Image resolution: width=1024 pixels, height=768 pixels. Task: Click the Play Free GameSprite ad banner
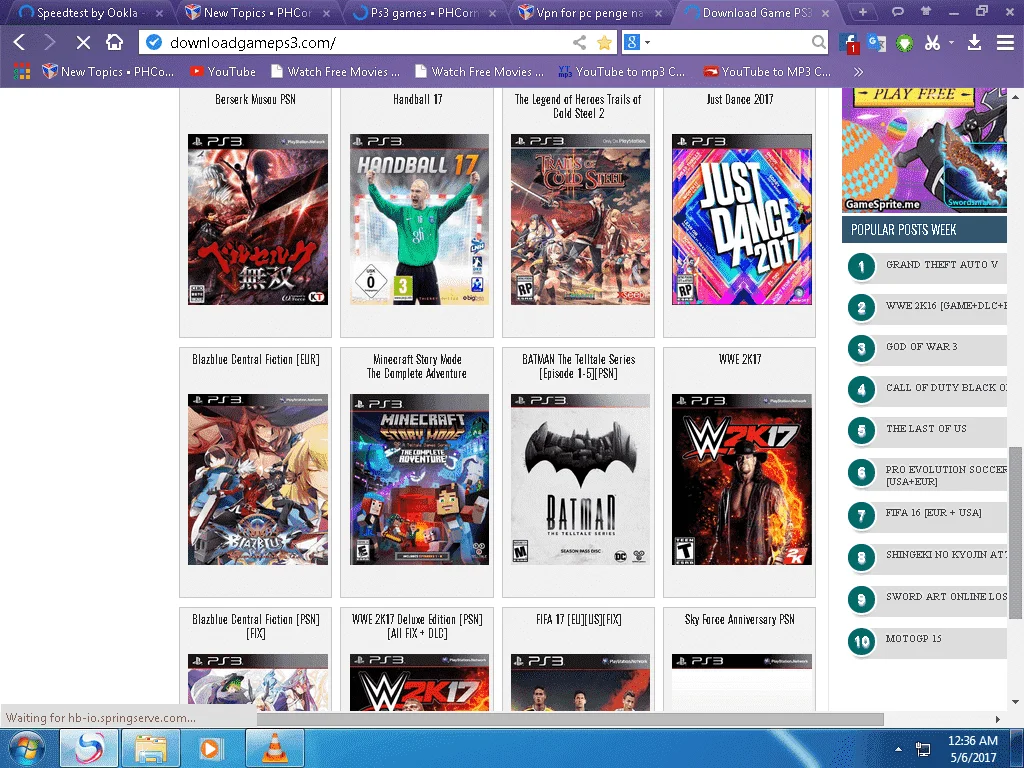coord(924,150)
